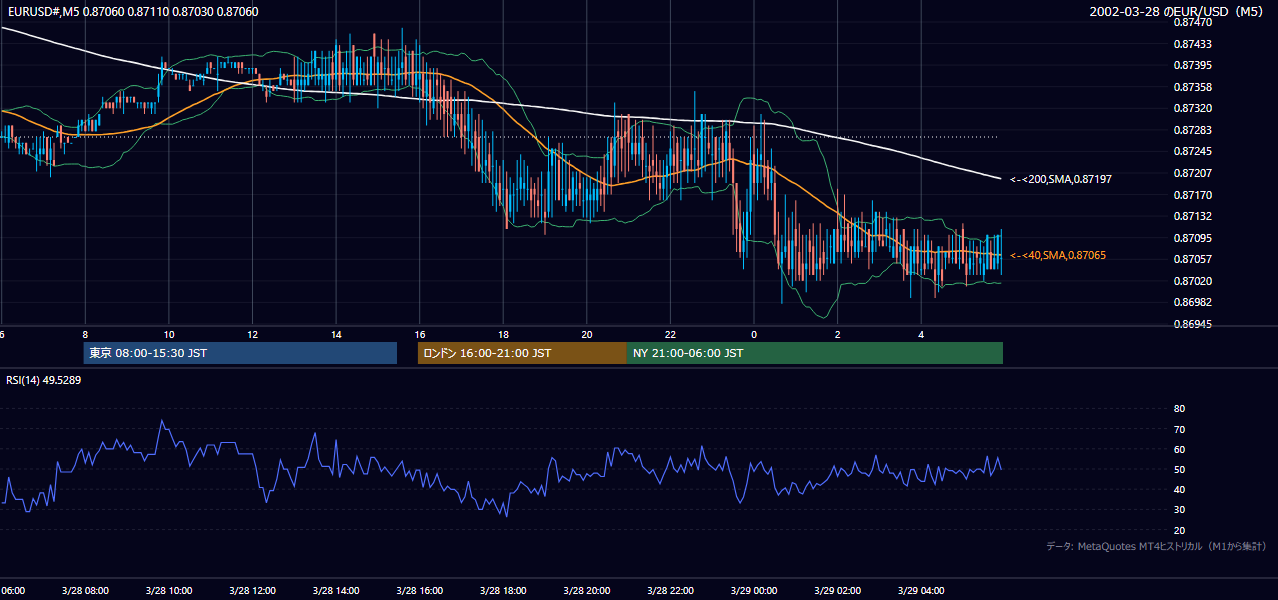Click the 200 SMA 0.87197 label

1061,179
